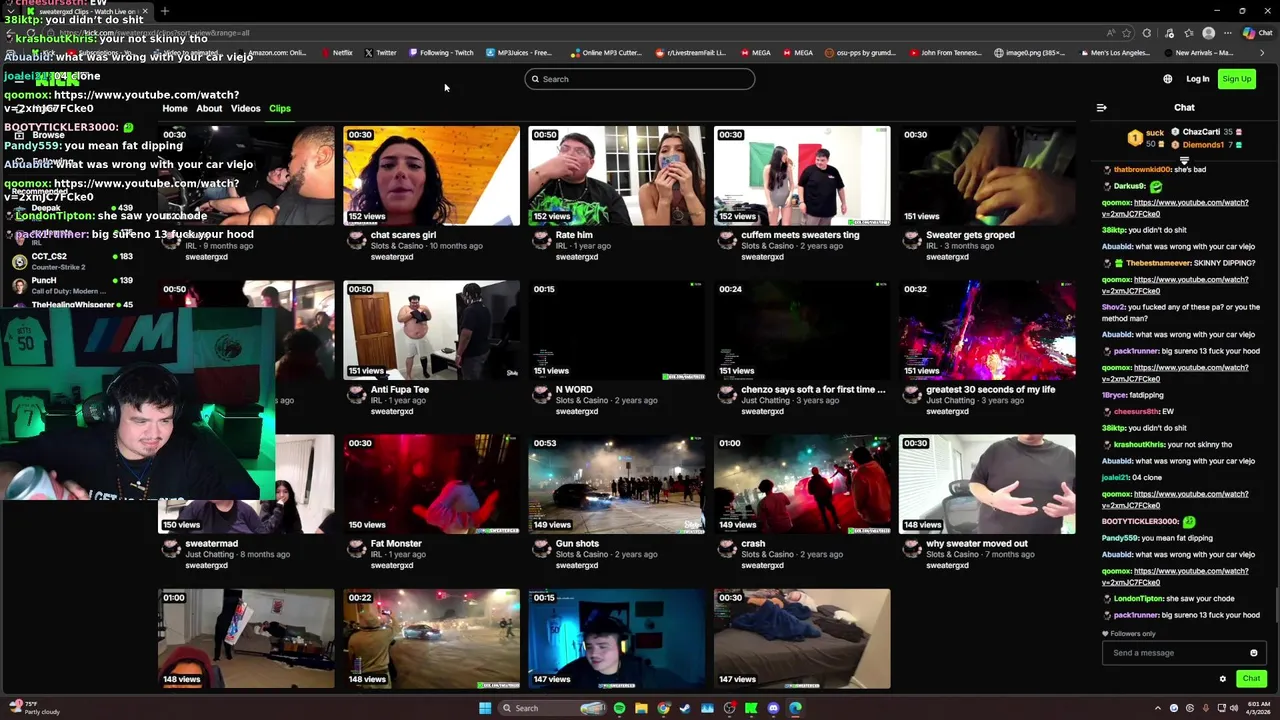Switch to the Videos tab
Viewport: 1280px width, 720px height.
(x=245, y=108)
